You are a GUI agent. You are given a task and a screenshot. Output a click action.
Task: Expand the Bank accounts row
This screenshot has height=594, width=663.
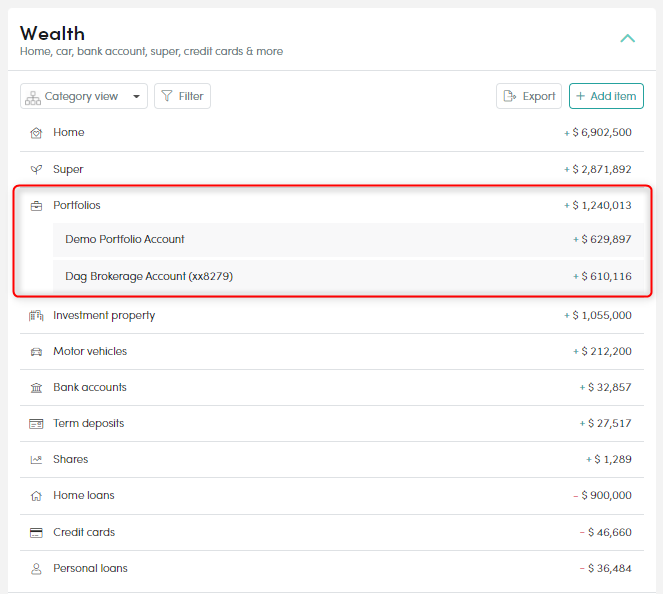point(332,387)
